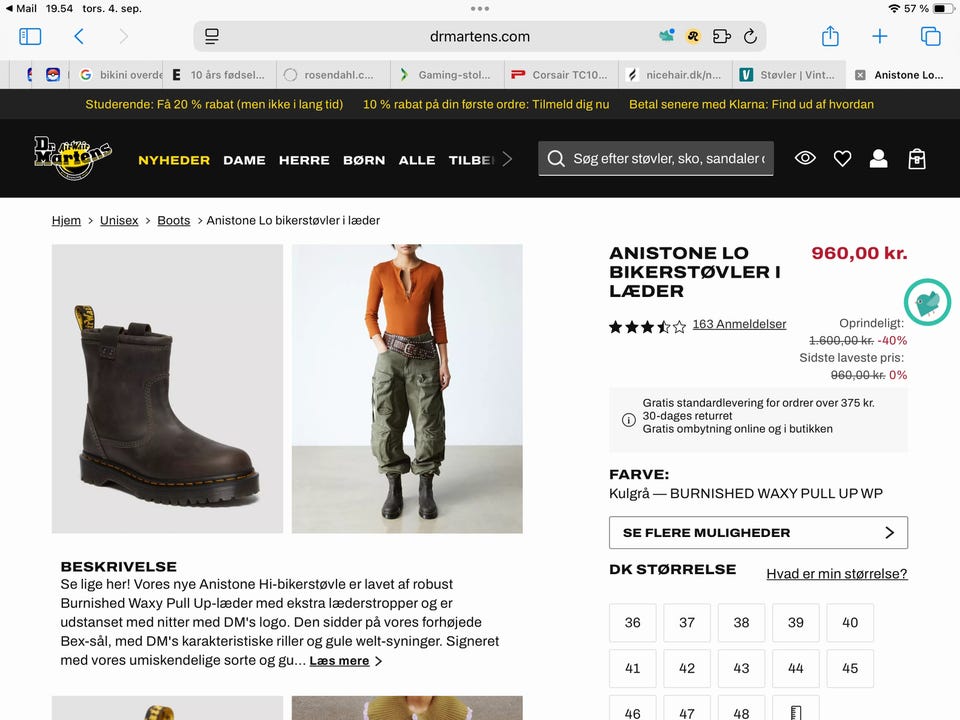Click the info icon beside delivery details
960x720 pixels.
[x=629, y=420]
